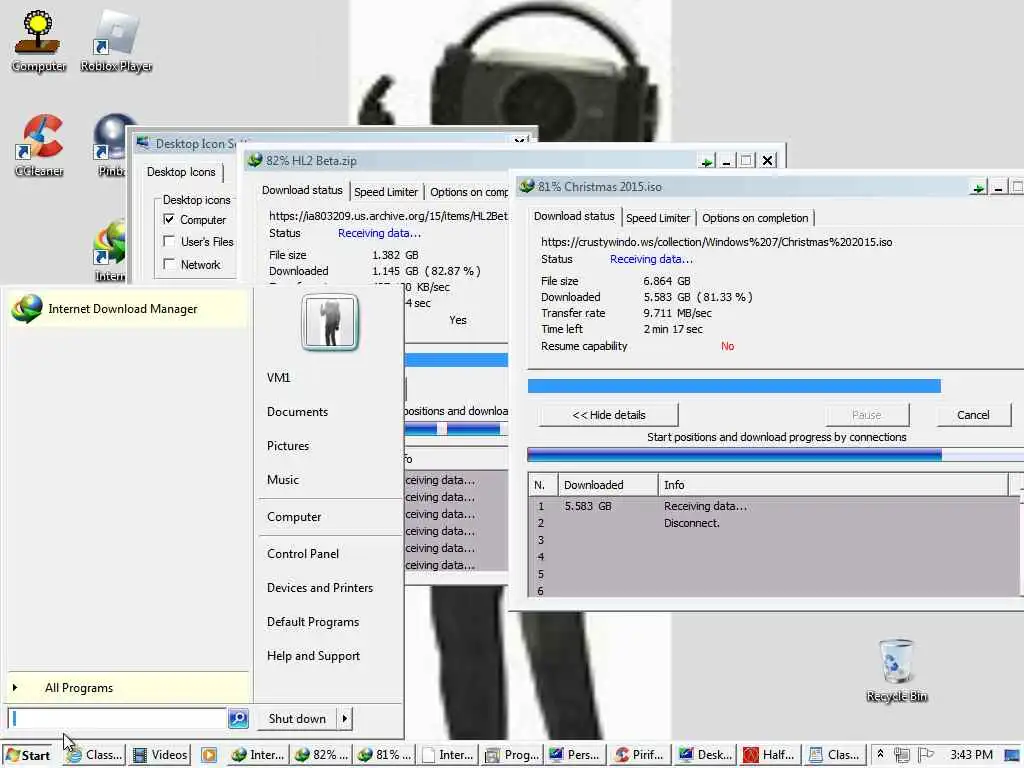Click the search magnifier icon in Start menu
Screen dimensions: 1024x768
pos(238,718)
